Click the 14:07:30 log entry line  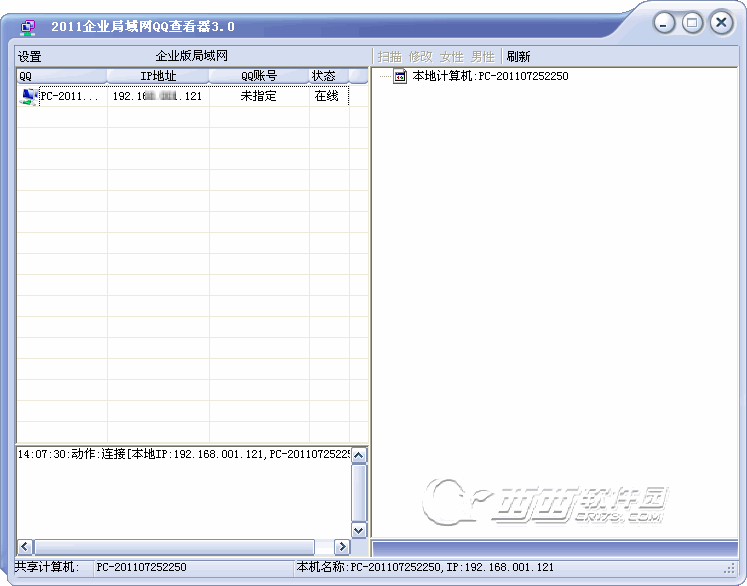pyautogui.click(x=183, y=454)
